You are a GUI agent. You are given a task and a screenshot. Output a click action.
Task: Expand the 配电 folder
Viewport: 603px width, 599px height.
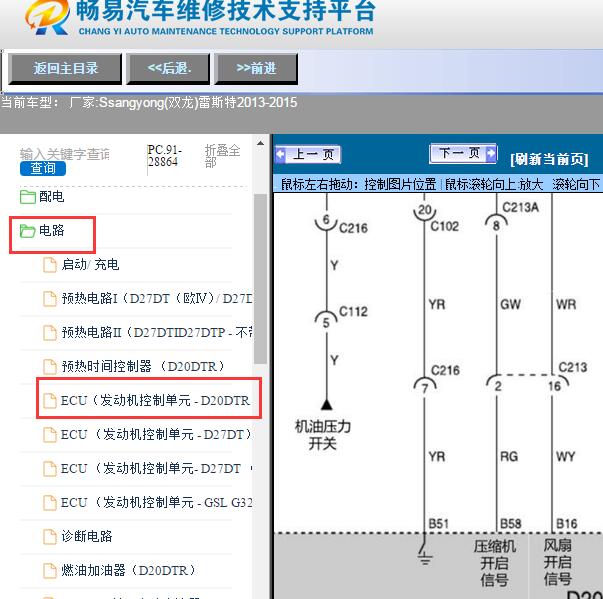[x=52, y=196]
